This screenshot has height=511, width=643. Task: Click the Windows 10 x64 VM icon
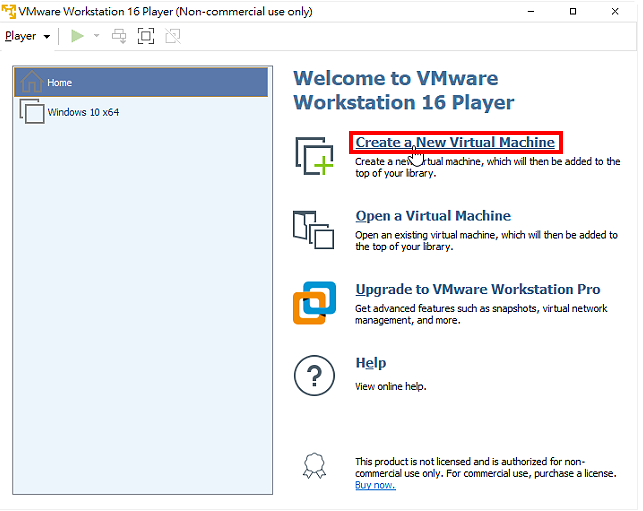pyautogui.click(x=32, y=112)
